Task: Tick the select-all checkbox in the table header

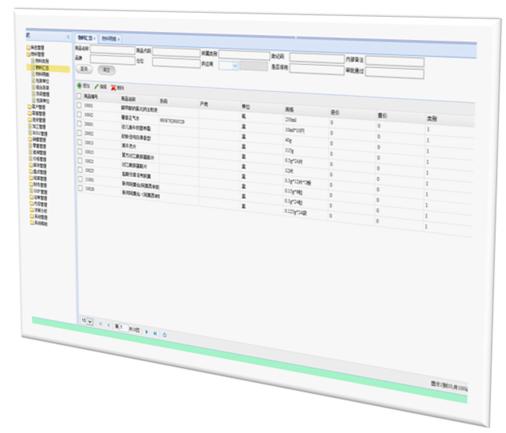Action: [x=79, y=96]
